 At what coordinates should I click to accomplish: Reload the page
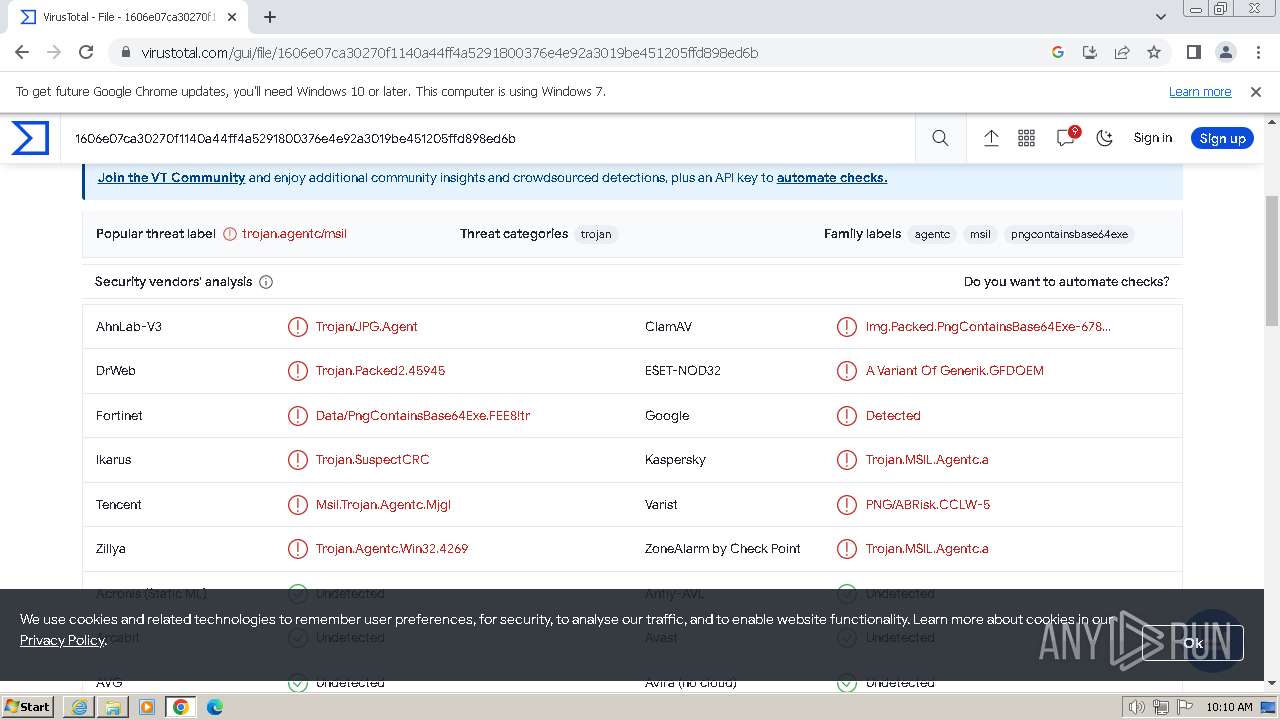(86, 52)
